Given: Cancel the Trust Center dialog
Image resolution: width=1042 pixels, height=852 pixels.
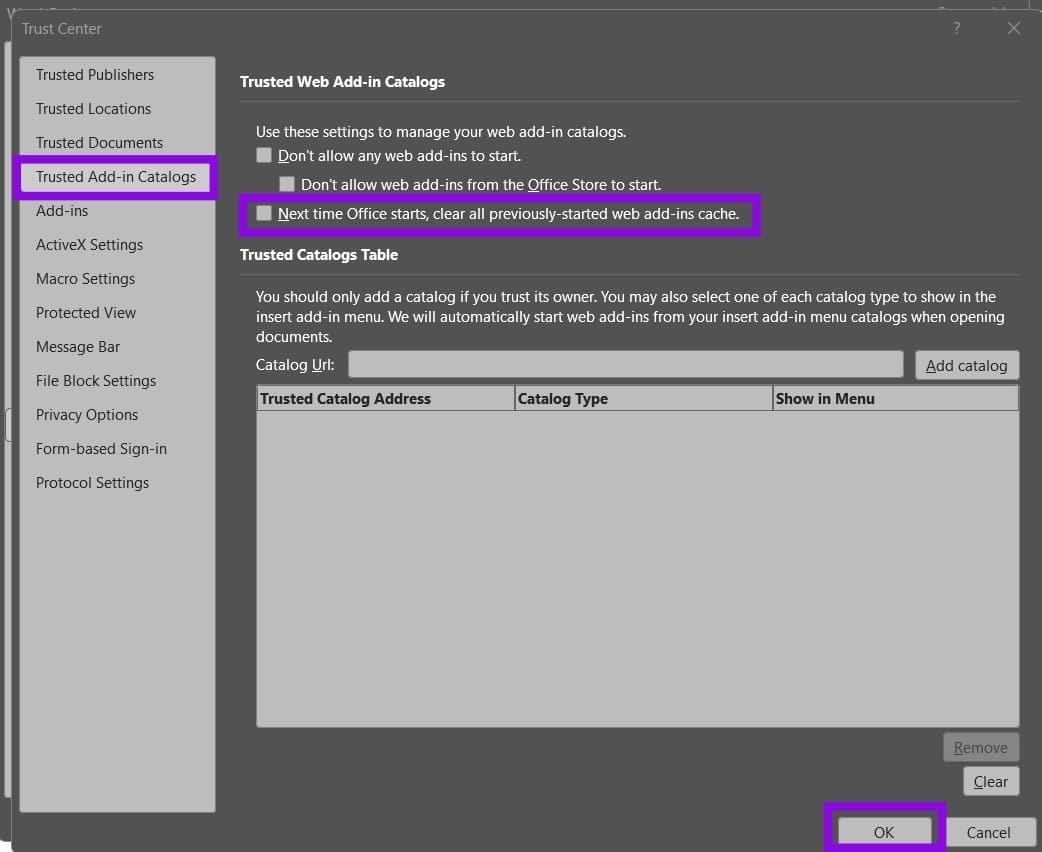Looking at the screenshot, I should 988,832.
